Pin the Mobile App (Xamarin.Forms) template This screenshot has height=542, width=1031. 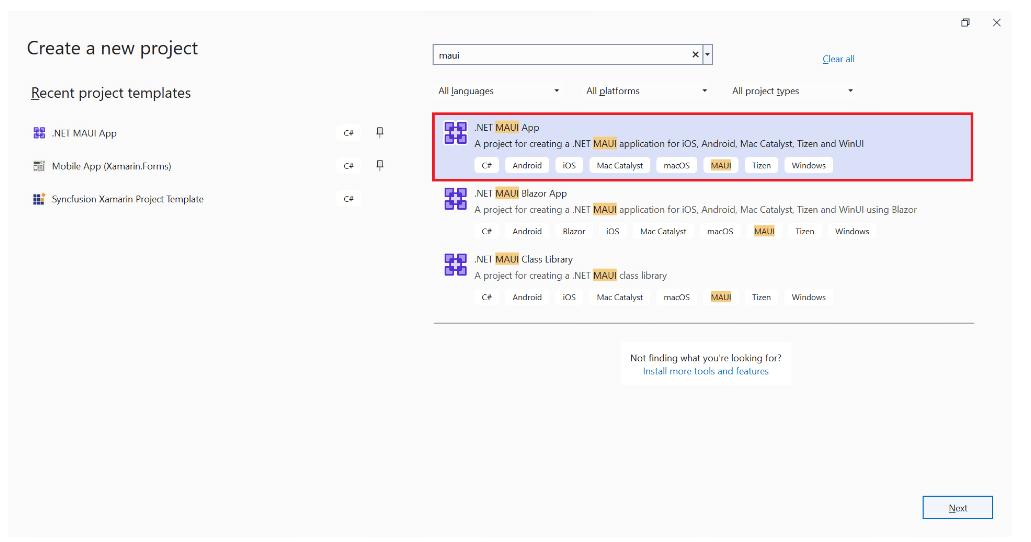tap(379, 165)
